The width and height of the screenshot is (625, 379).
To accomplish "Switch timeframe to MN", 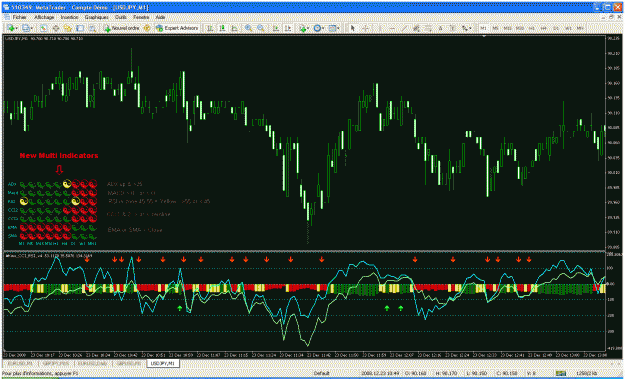I will [580, 28].
